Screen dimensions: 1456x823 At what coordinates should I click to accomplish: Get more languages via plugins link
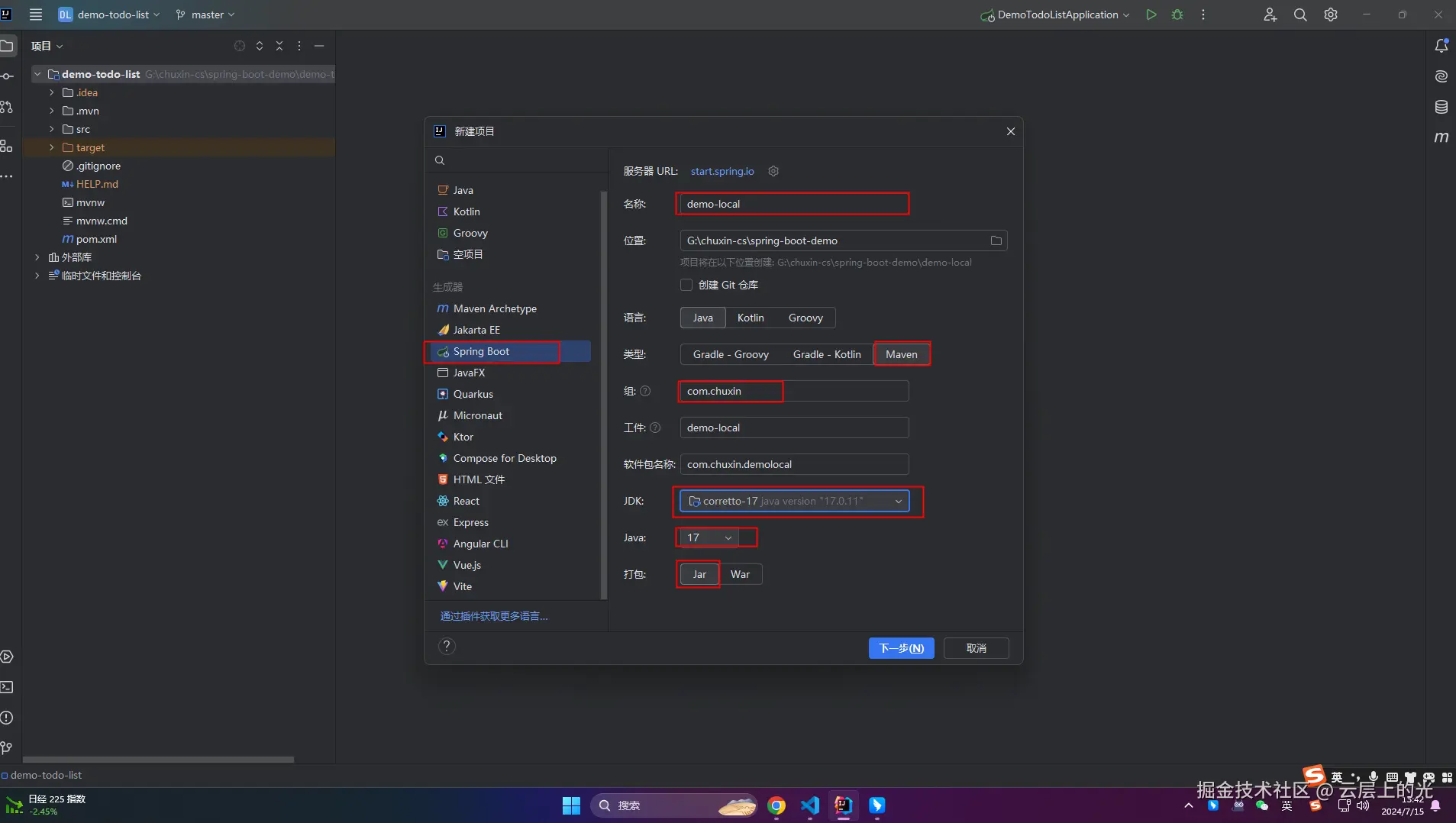click(x=494, y=616)
